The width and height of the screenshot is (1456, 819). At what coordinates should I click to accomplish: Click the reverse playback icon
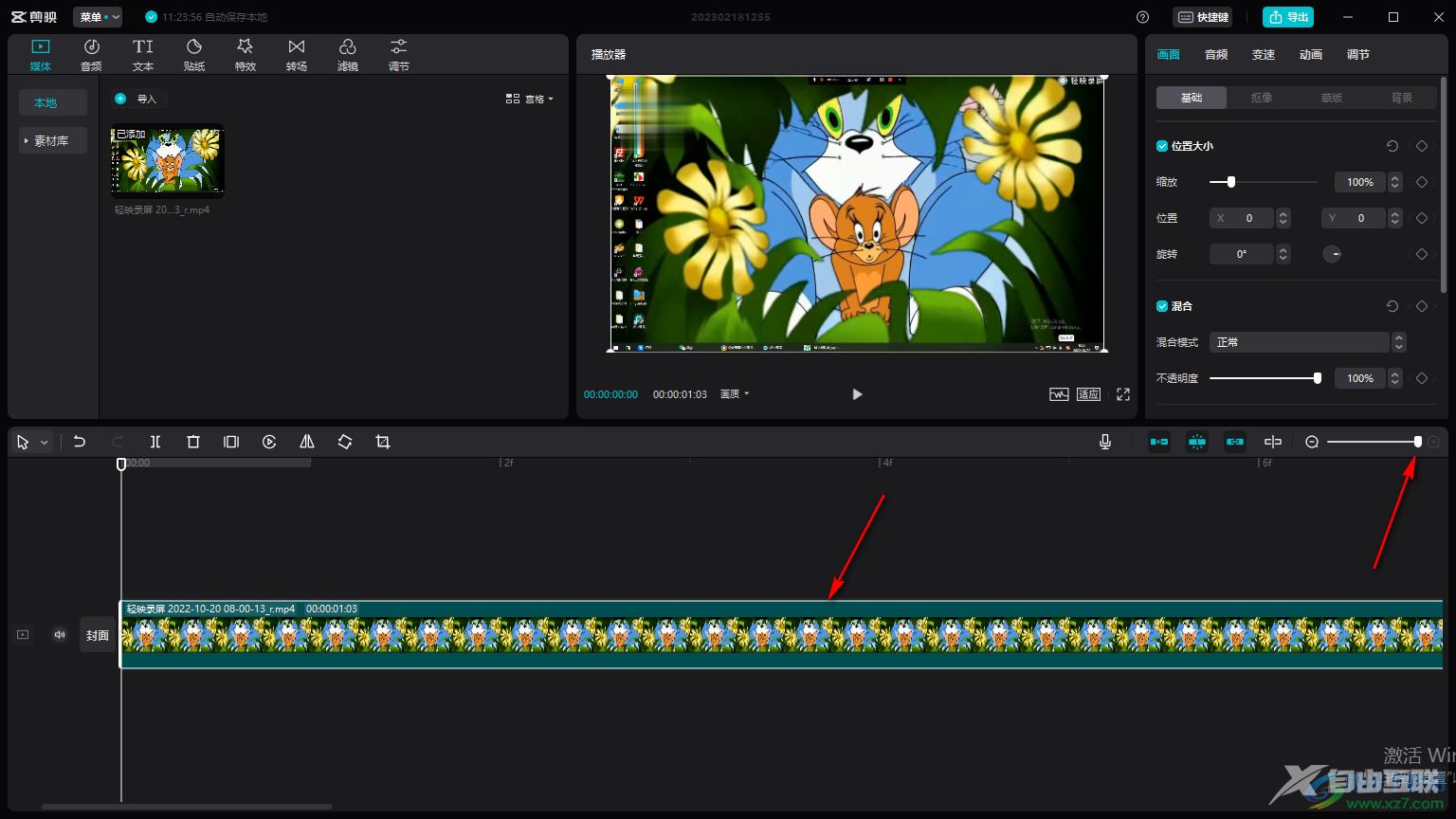pos(269,442)
